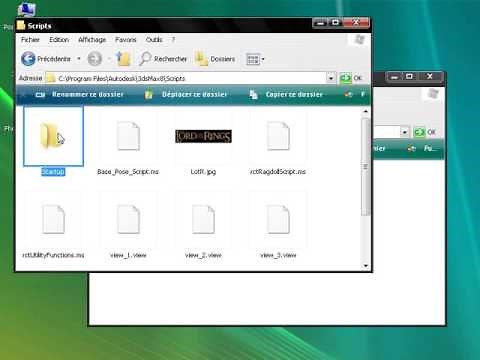This screenshot has width=480, height=360.
Task: Select the Base_Pose_Script.ms file icon
Action: (128, 136)
